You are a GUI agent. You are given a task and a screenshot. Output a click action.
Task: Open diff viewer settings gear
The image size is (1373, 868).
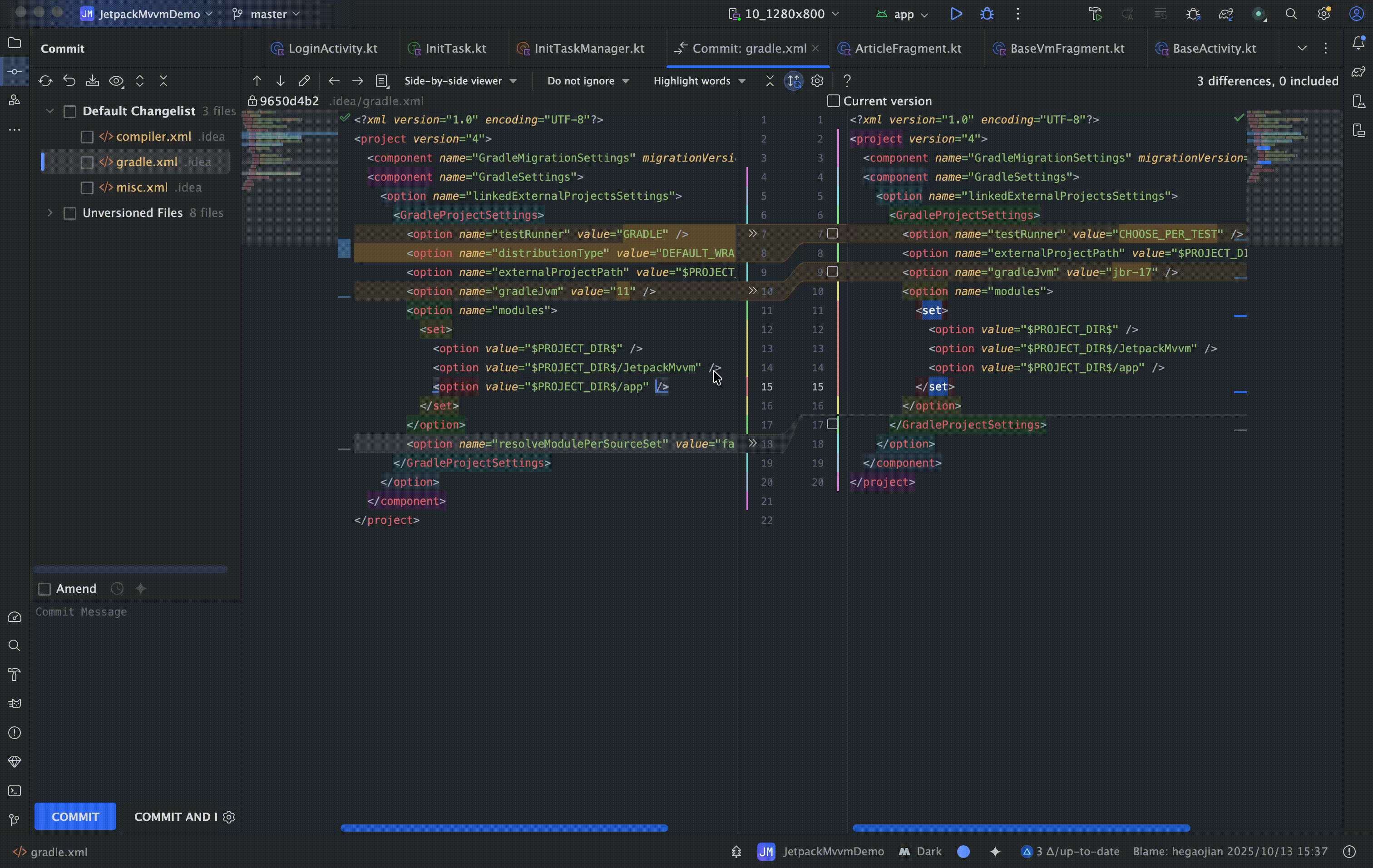[817, 81]
